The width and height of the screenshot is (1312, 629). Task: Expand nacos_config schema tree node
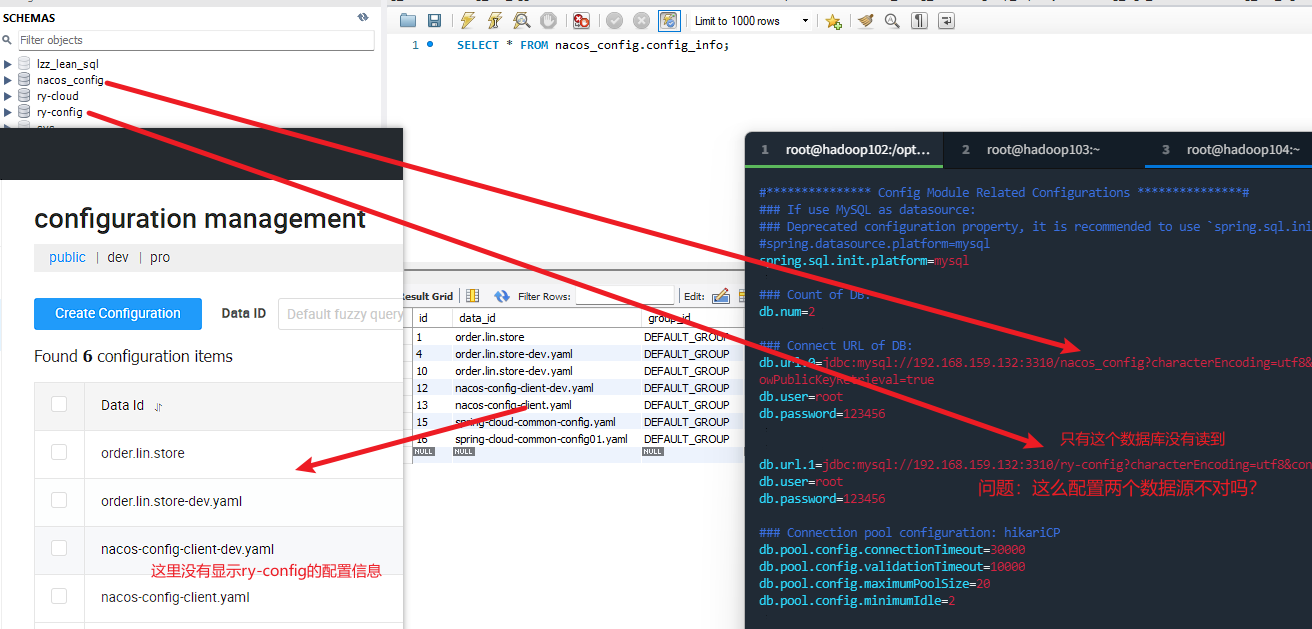8,80
